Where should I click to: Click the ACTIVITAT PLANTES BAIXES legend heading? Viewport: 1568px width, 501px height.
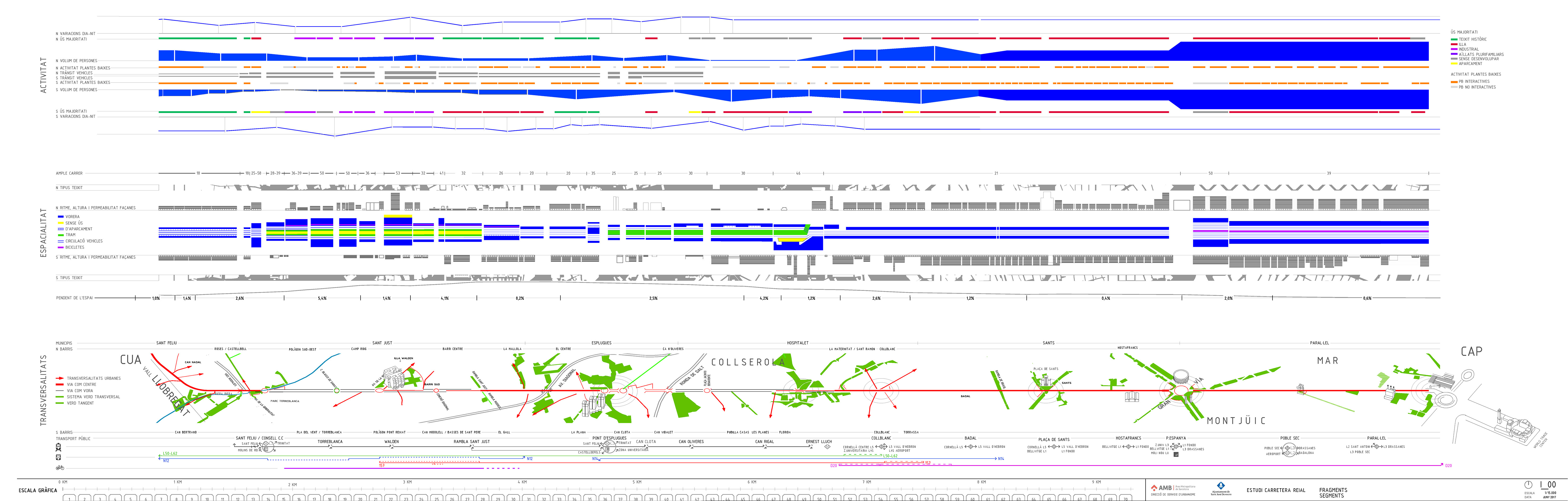click(1476, 74)
